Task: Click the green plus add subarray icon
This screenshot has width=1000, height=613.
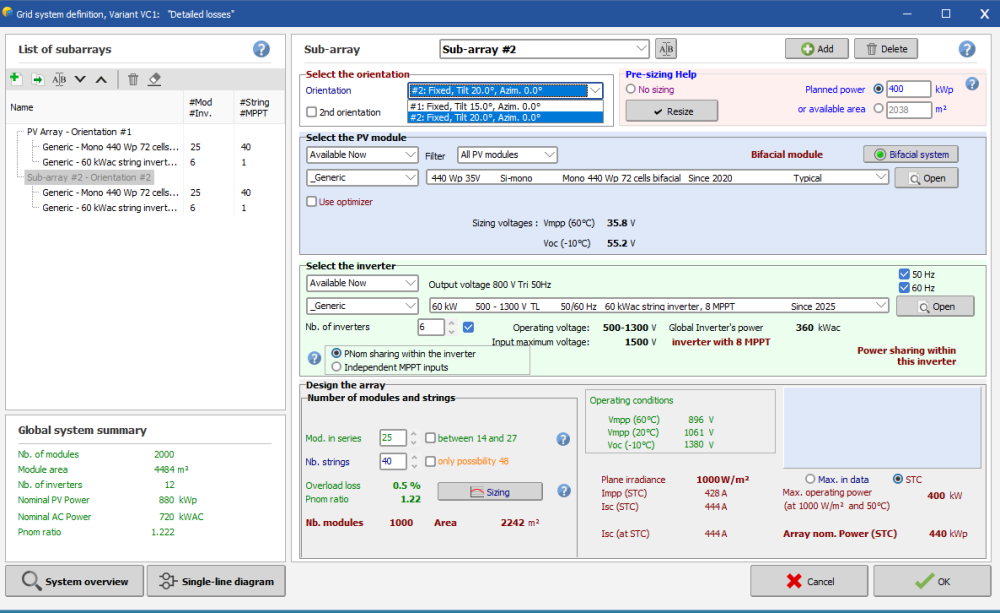Action: coord(15,79)
